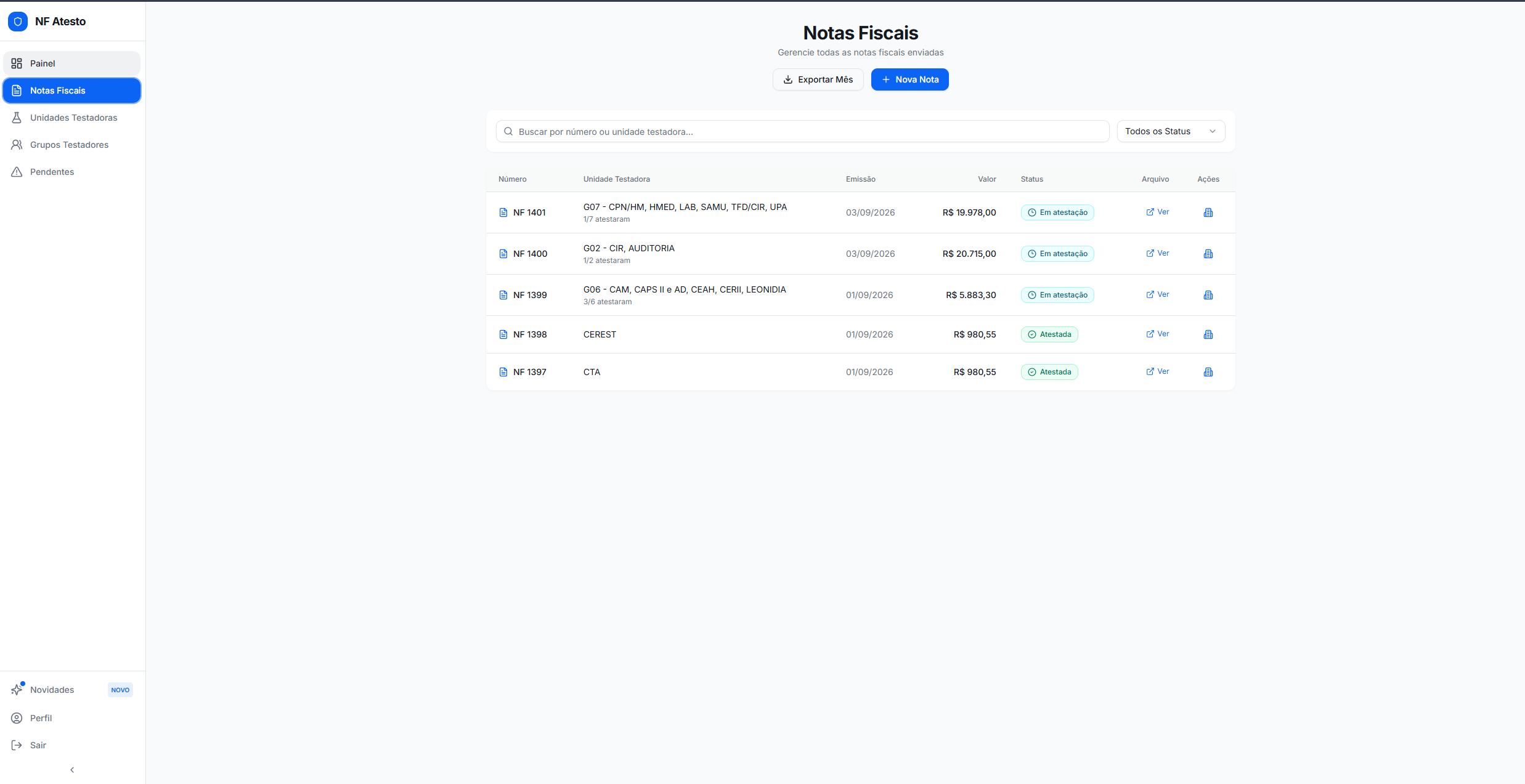Viewport: 1525px width, 784px height.
Task: Select the G07 - CPN/HM, HMED unit text
Action: click(x=685, y=207)
